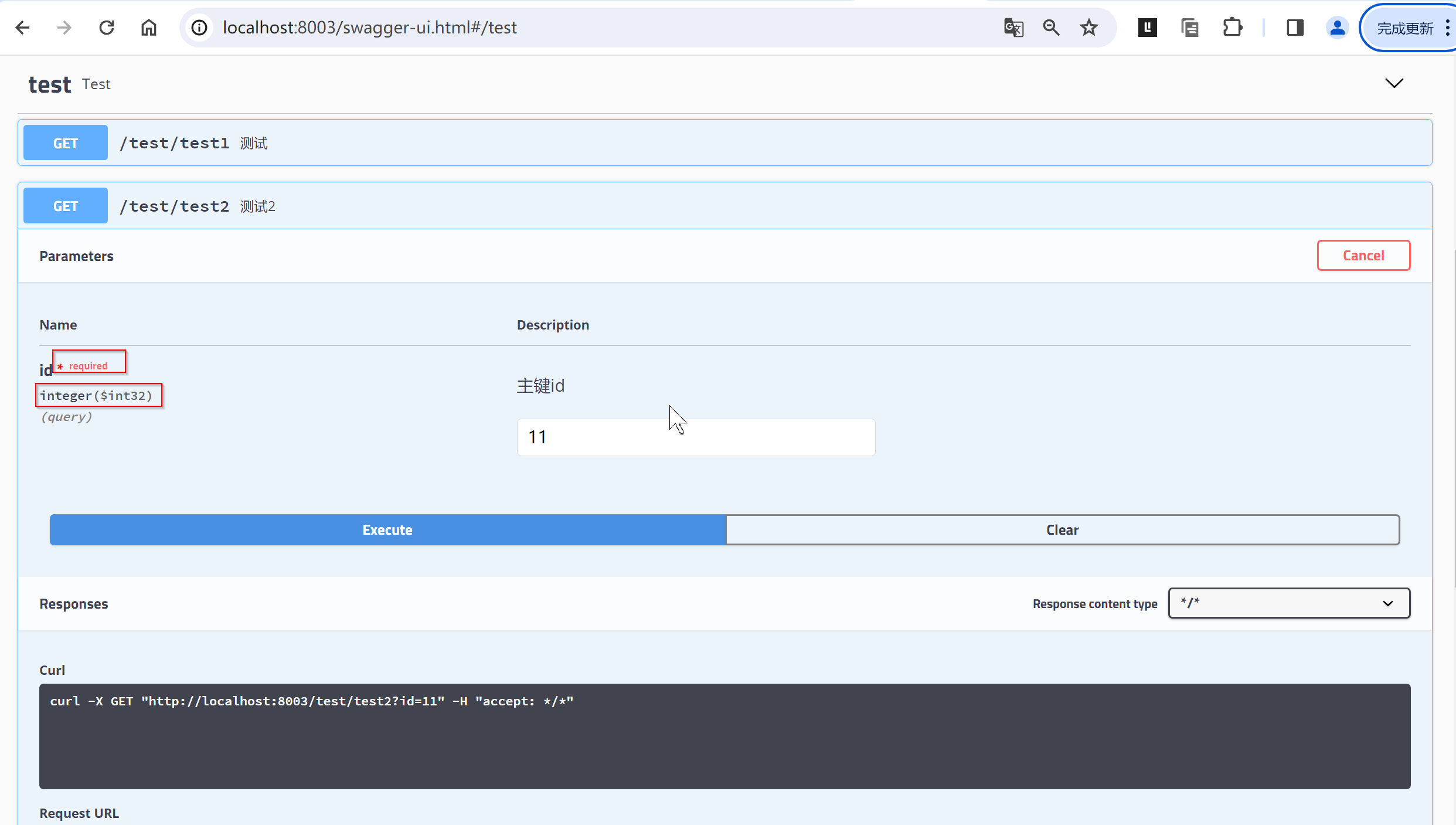Click the (query) parameter location label
This screenshot has height=825, width=1456.
tap(66, 417)
